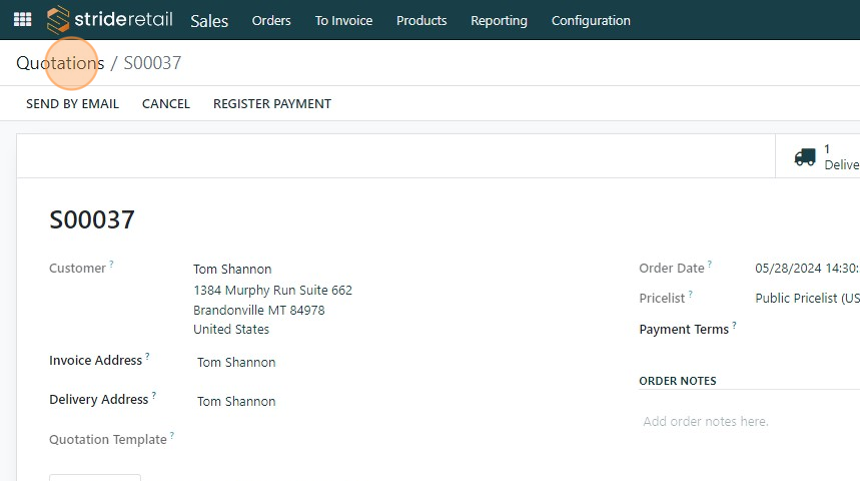Click the Strideretail logo
Screen dimensions: 860x481
pos(110,20)
